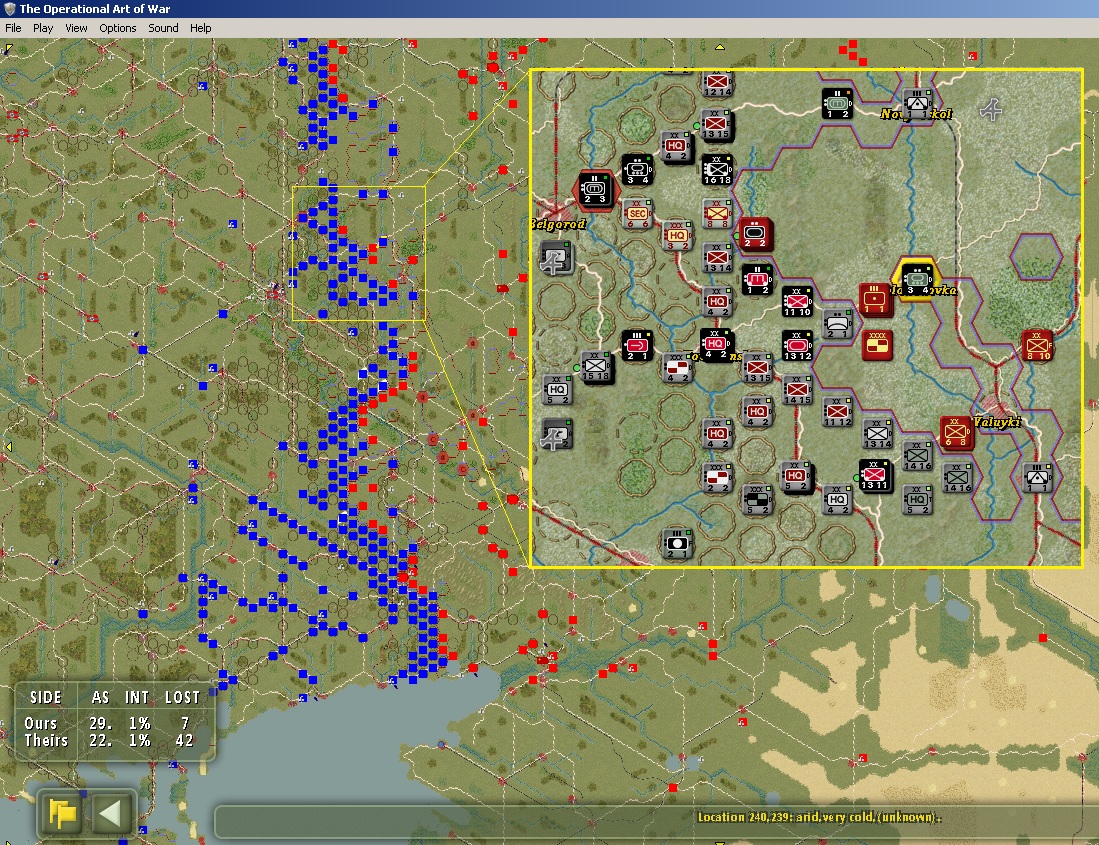
Task: Open the Sound menu dropdown
Action: tap(163, 28)
